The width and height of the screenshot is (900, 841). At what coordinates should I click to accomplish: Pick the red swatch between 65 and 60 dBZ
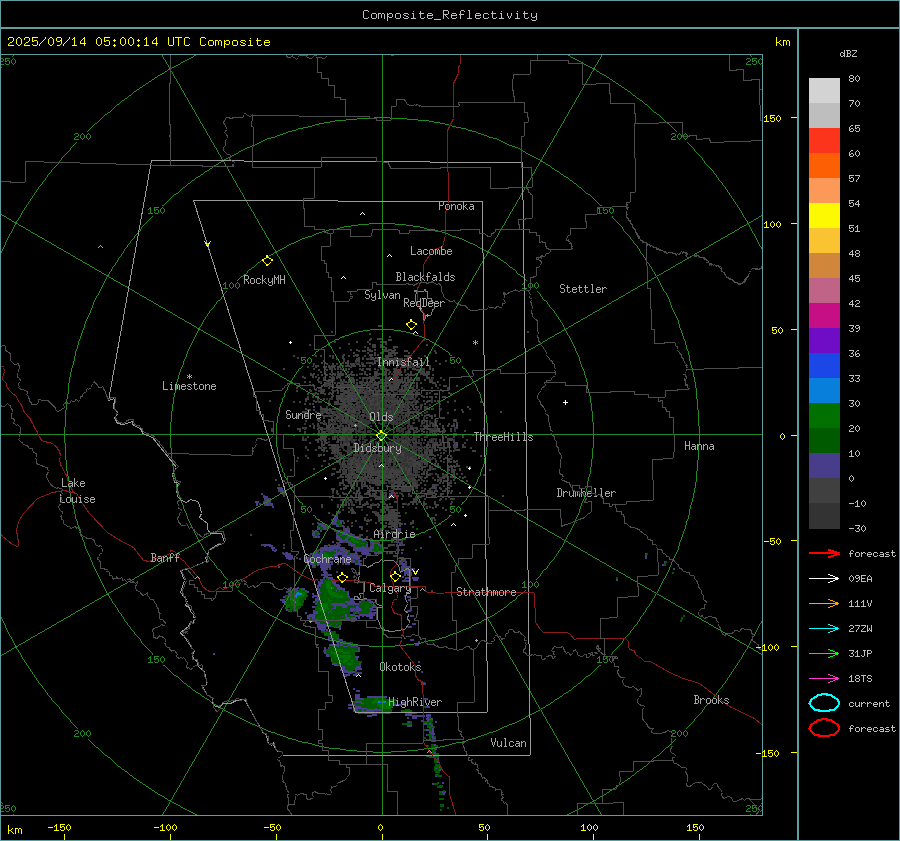824,141
